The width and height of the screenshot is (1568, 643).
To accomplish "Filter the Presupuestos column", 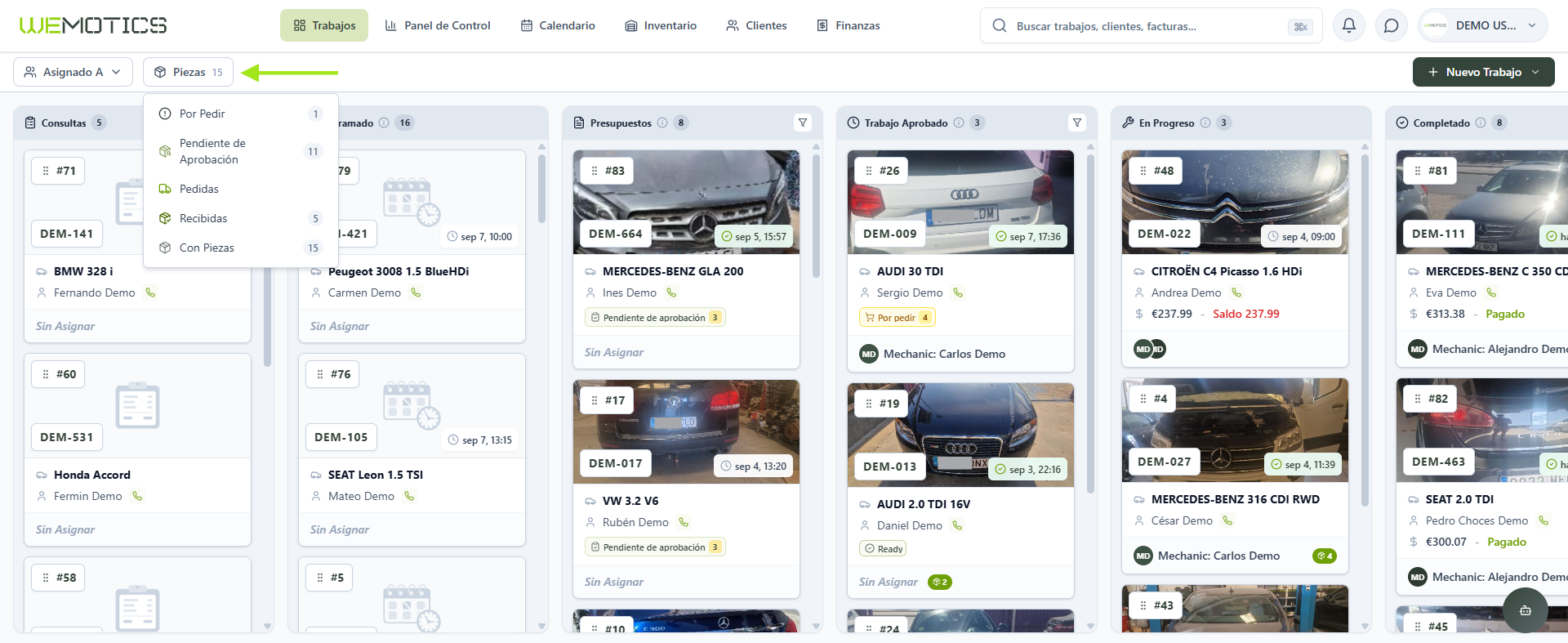I will point(803,123).
